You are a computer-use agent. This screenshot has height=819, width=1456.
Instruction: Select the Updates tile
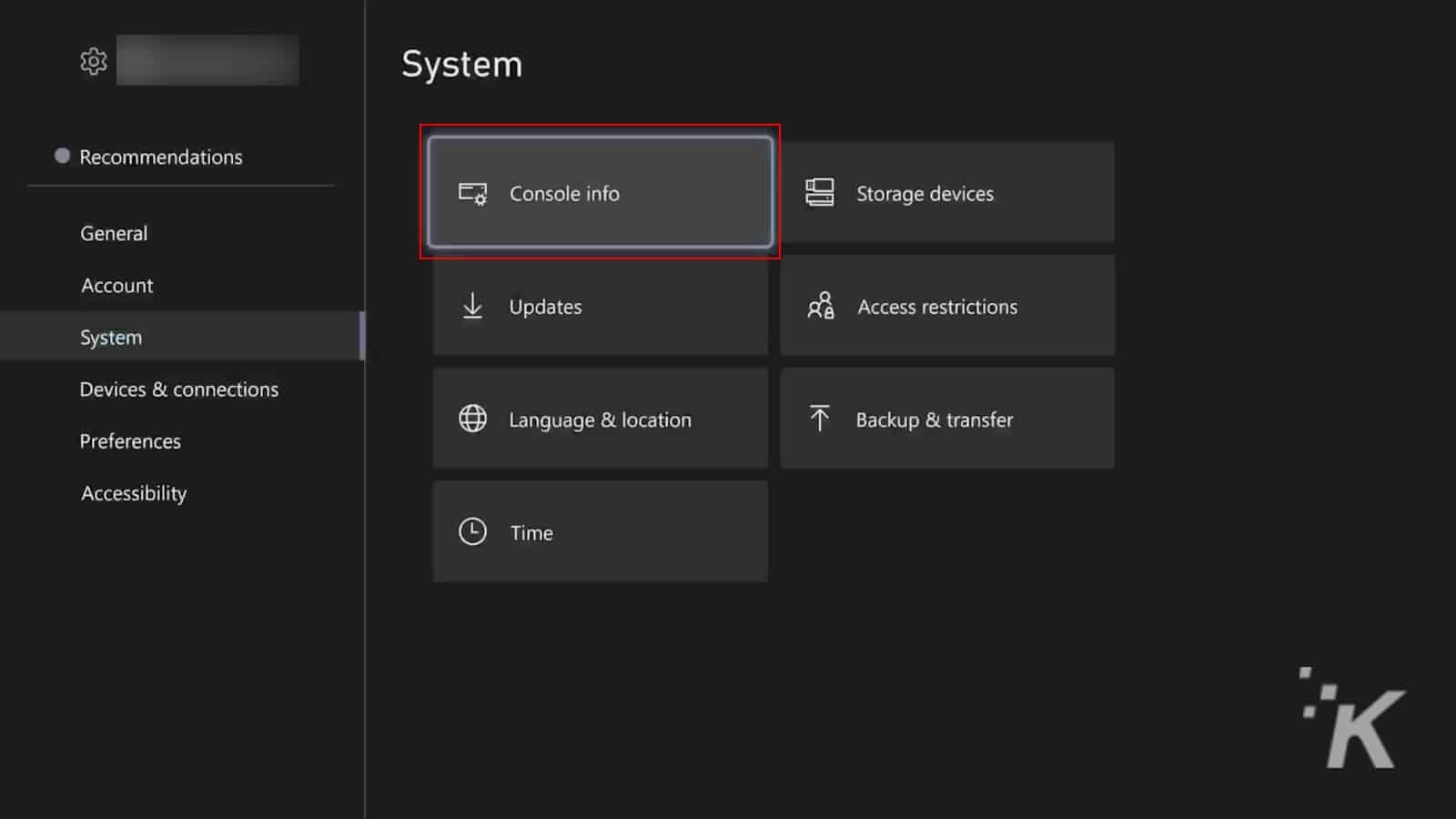600,306
